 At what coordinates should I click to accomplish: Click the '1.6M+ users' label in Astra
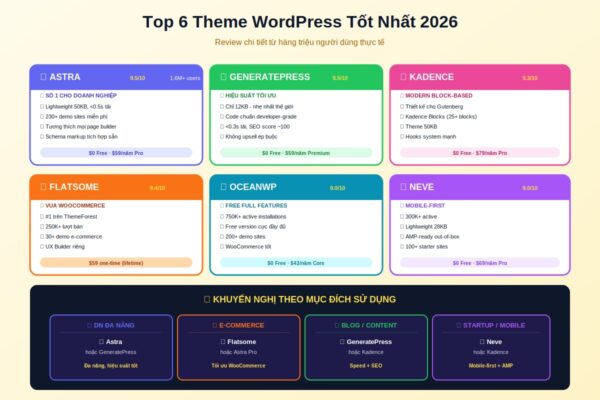[x=185, y=78]
